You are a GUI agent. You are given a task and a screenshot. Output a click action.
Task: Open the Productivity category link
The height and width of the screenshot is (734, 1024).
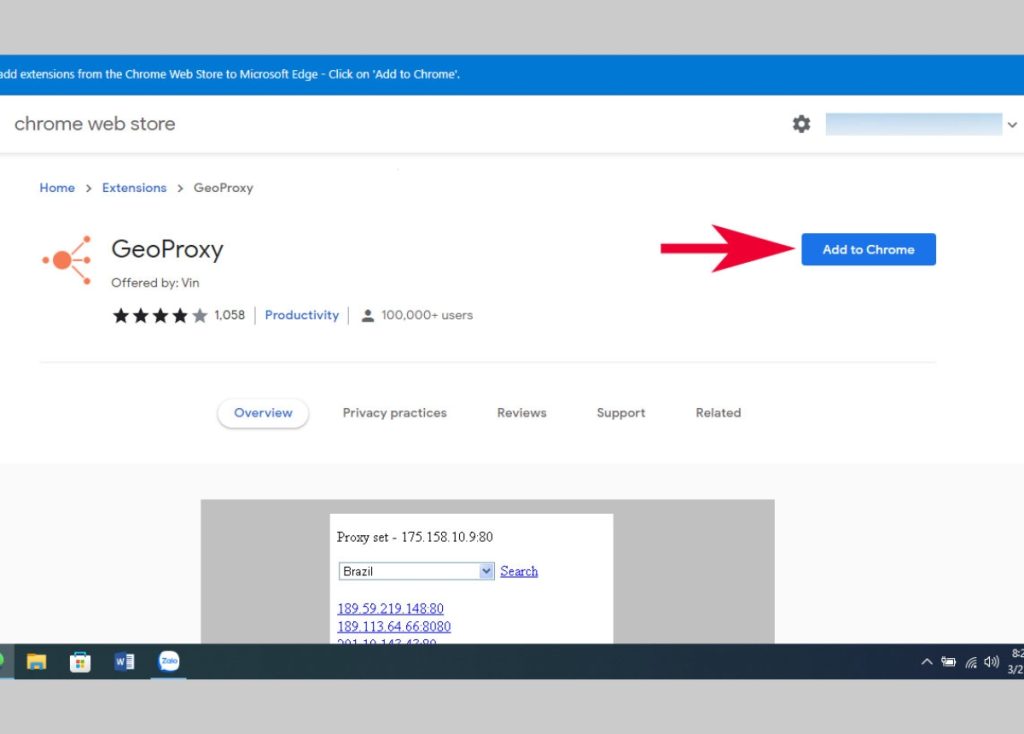tap(302, 315)
